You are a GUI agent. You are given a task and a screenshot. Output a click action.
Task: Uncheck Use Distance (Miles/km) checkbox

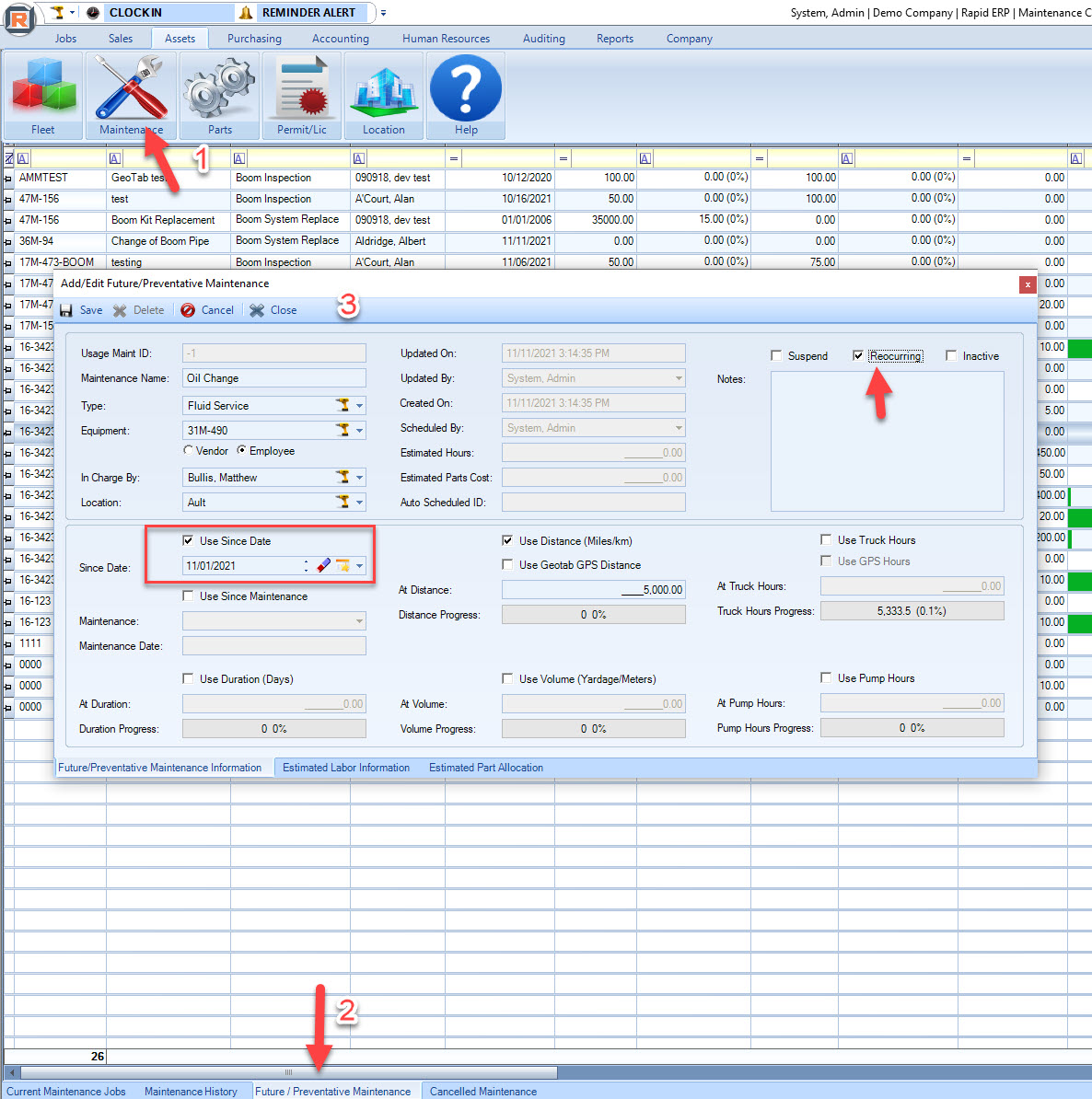(x=507, y=540)
